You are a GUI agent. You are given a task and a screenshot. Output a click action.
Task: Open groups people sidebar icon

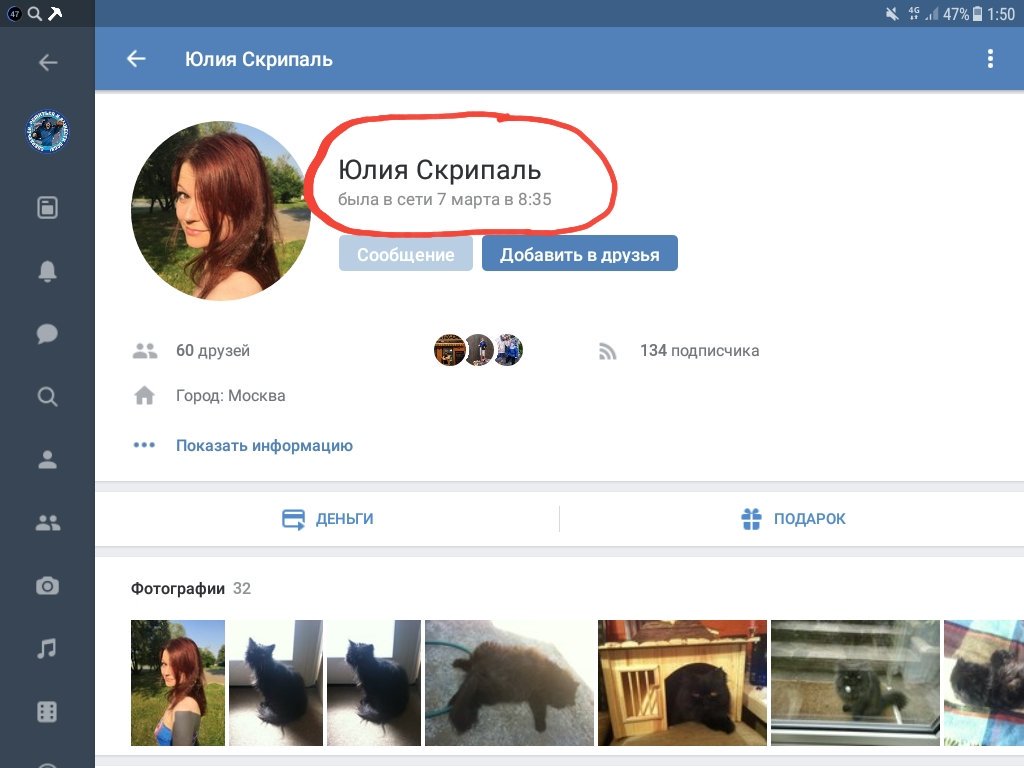click(47, 522)
